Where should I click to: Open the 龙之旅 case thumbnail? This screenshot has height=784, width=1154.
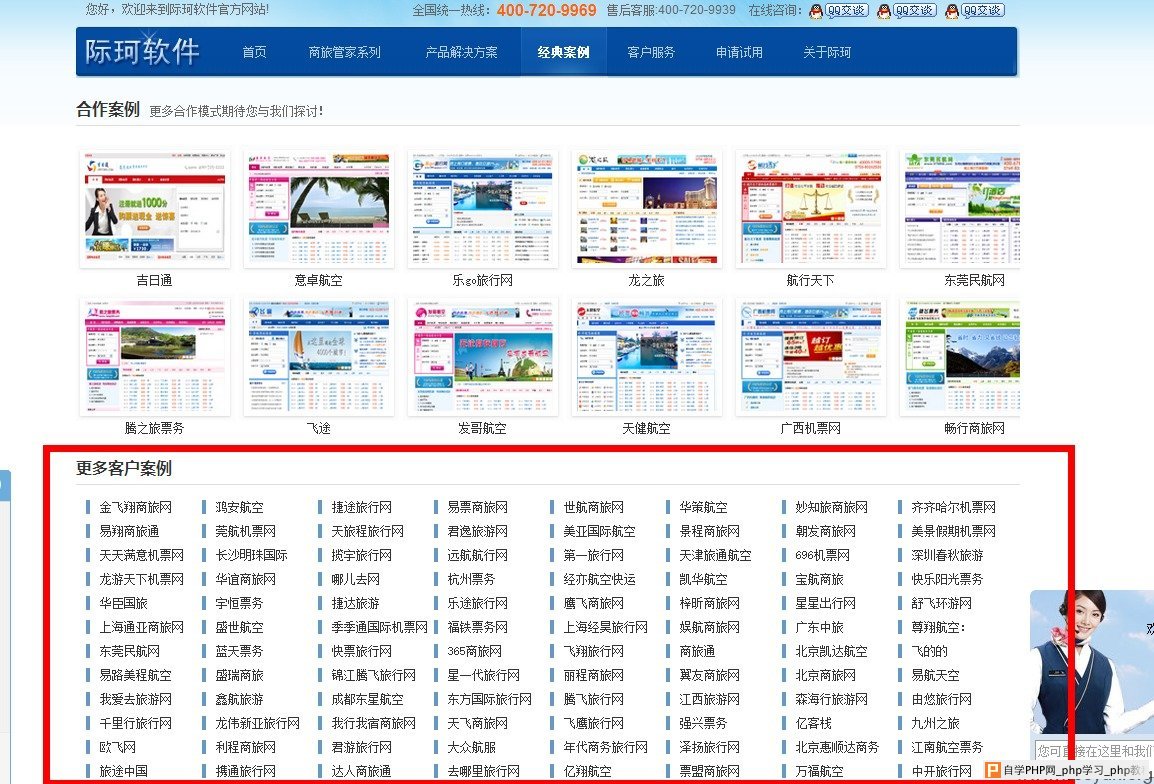coord(647,208)
